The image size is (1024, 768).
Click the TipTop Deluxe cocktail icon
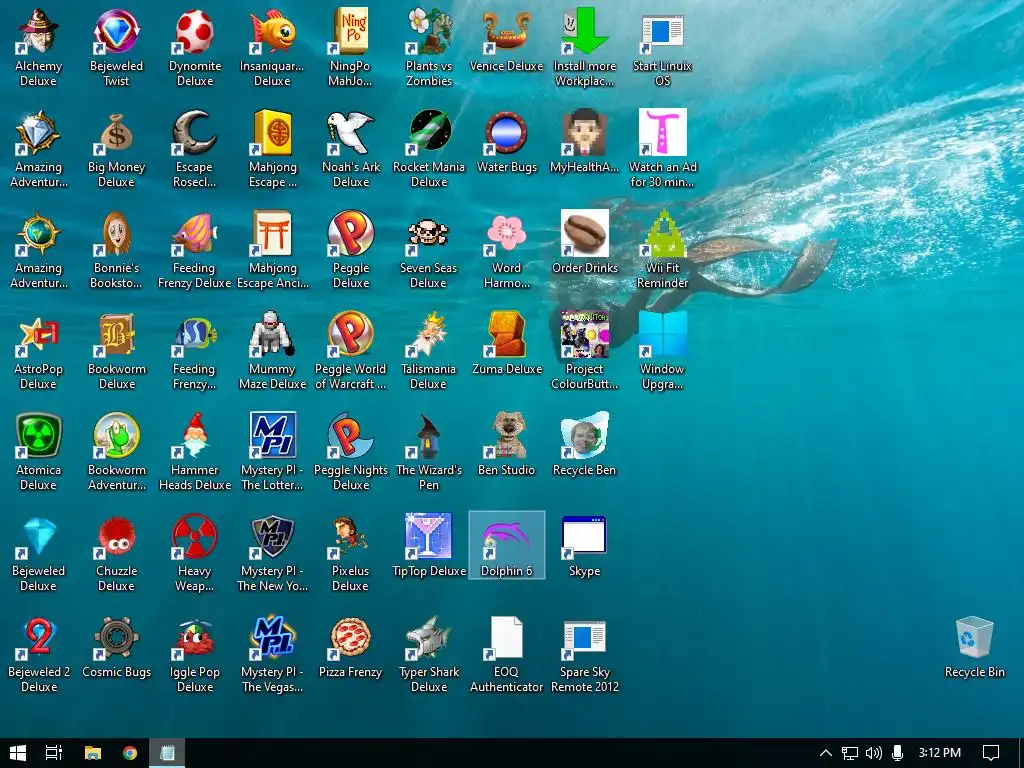428,537
